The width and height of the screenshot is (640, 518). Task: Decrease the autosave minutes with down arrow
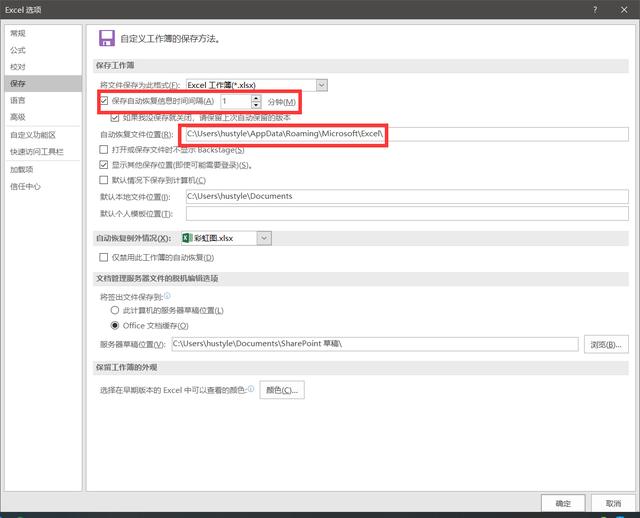[x=256, y=105]
